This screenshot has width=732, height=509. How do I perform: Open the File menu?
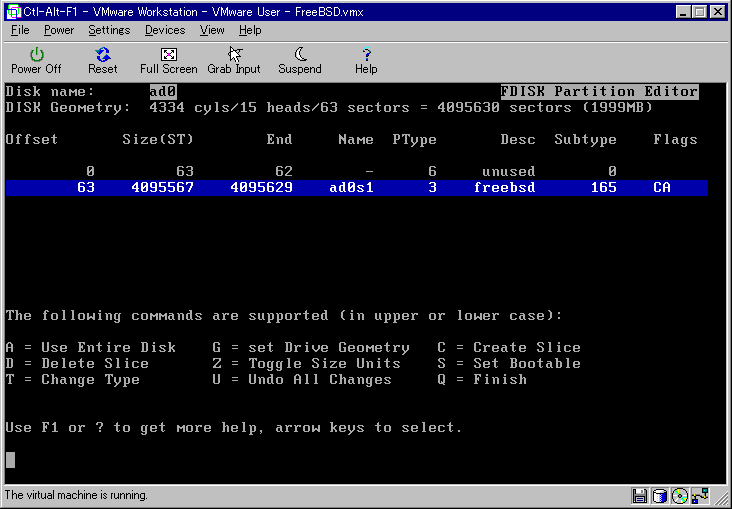(x=20, y=30)
